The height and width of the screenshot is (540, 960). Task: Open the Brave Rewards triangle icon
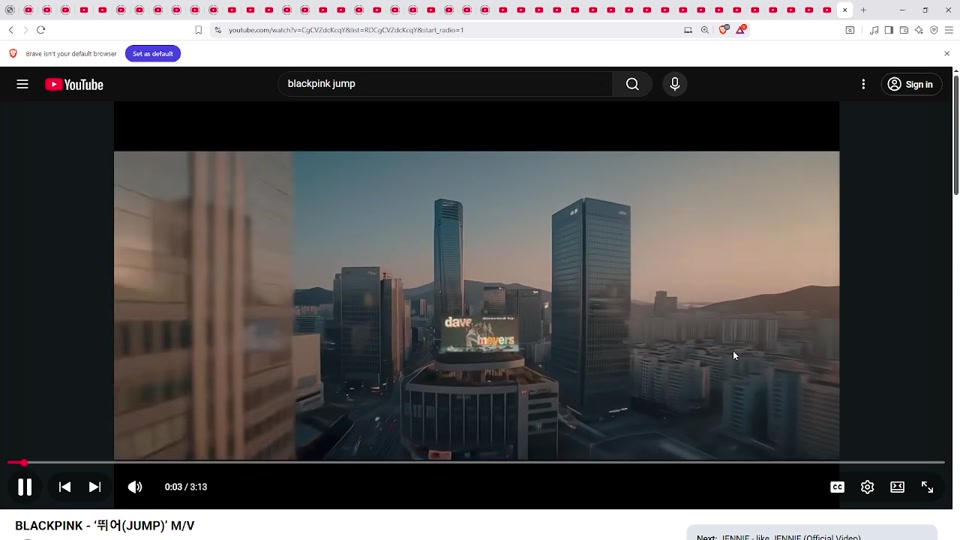tap(741, 30)
